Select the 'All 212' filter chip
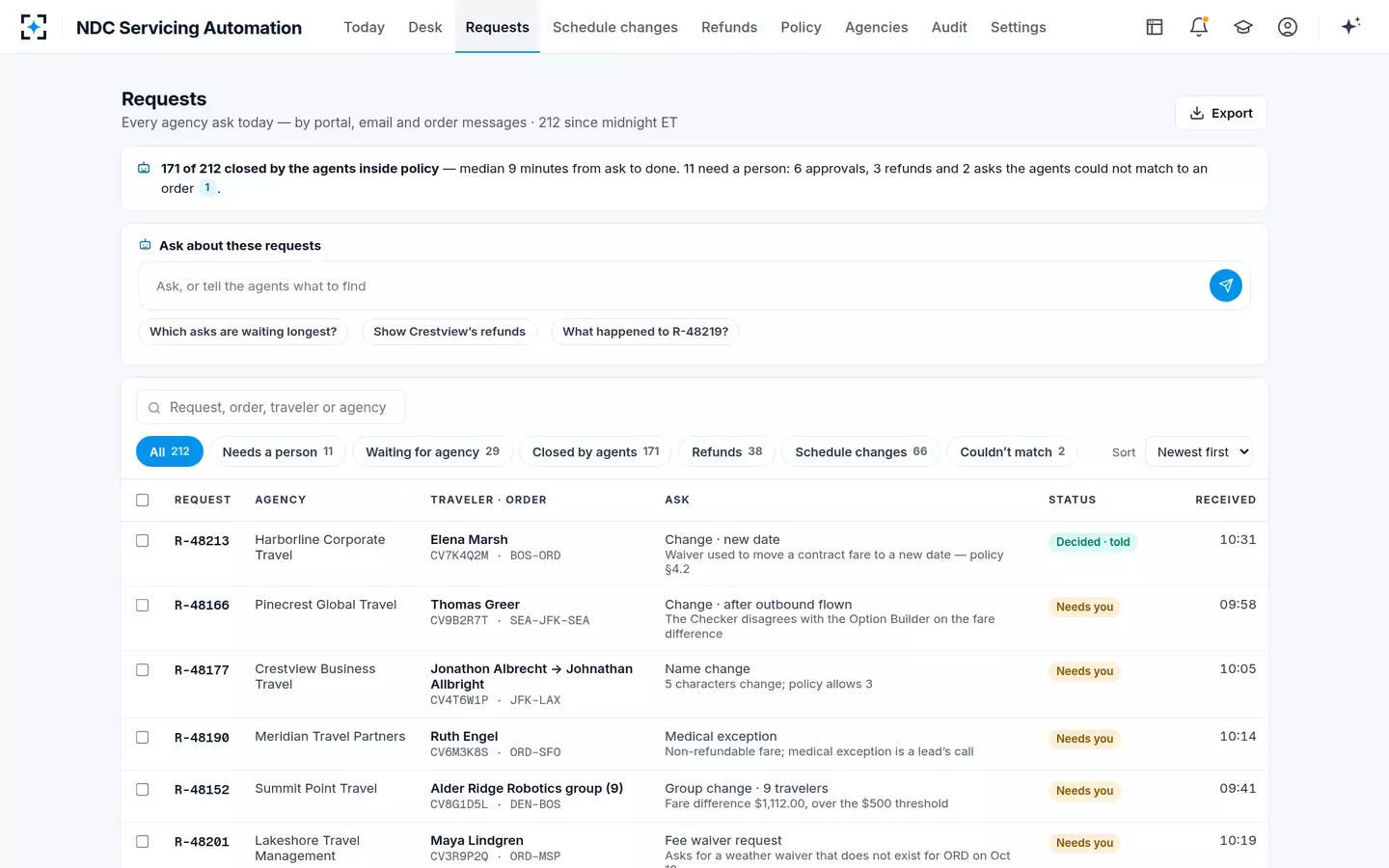Screen dimensions: 1389x868 coord(170,451)
